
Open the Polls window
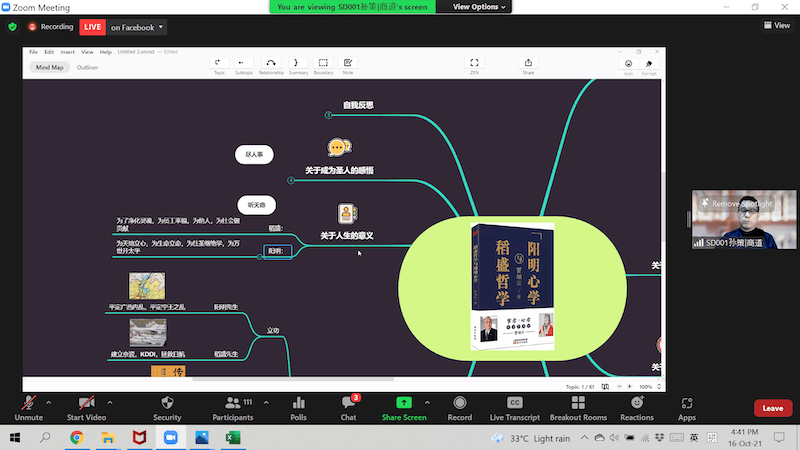click(298, 406)
